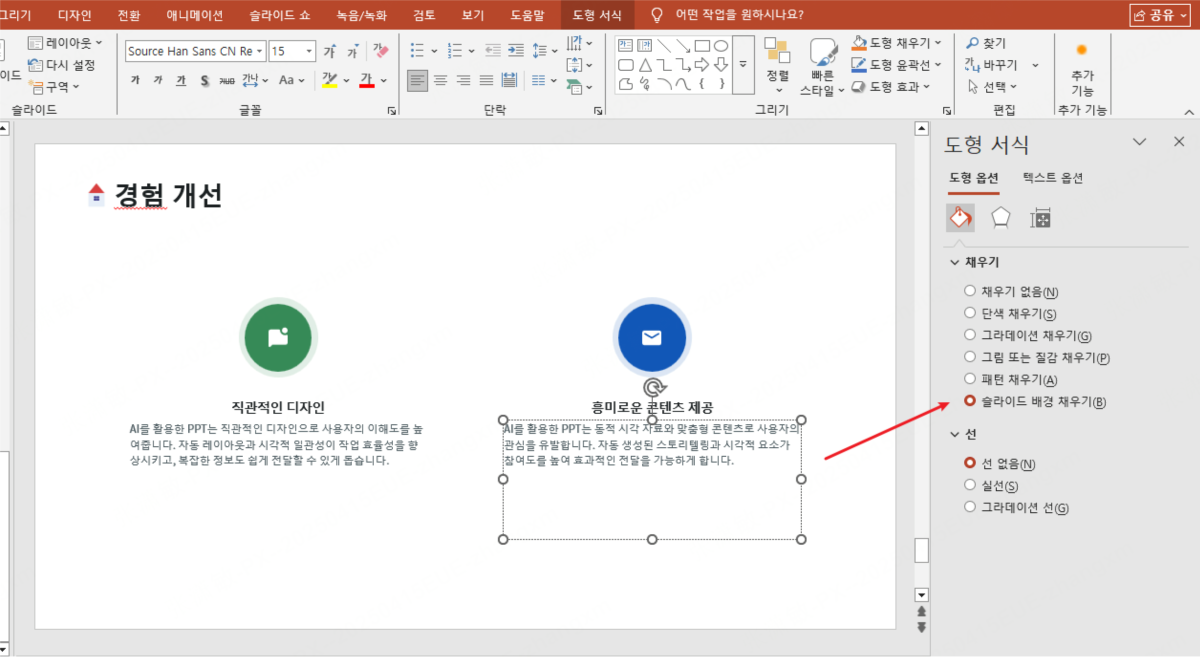Click the Fill & Line paint bucket icon
This screenshot has height=657, width=1200.
(960, 218)
